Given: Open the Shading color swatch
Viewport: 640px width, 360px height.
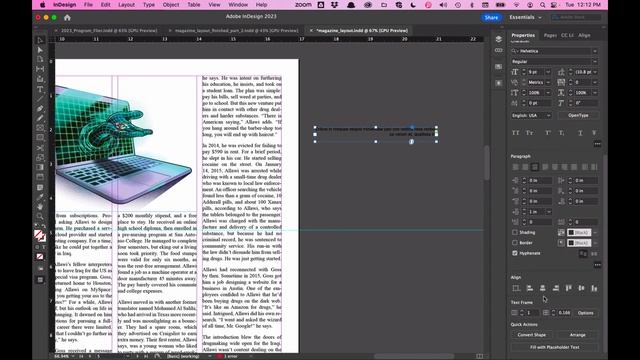Looking at the screenshot, I should [x=579, y=232].
